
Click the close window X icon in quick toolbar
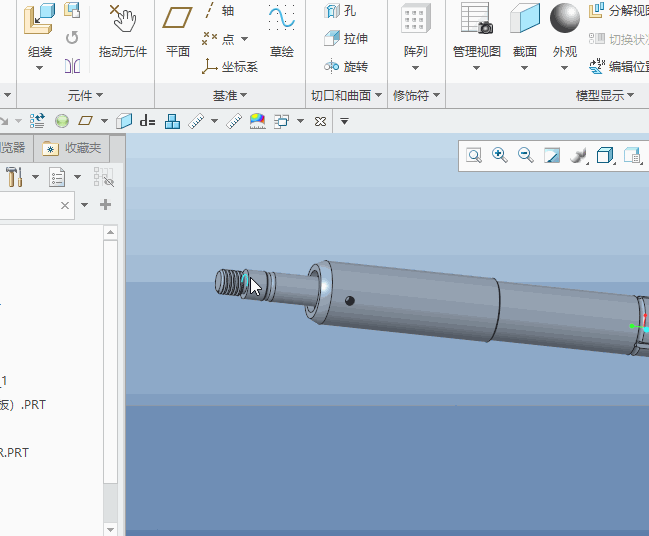[x=320, y=121]
